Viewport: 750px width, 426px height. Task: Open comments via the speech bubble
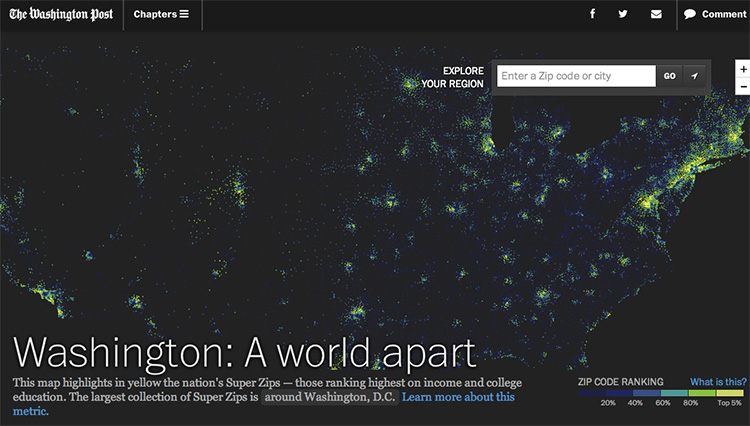click(690, 14)
